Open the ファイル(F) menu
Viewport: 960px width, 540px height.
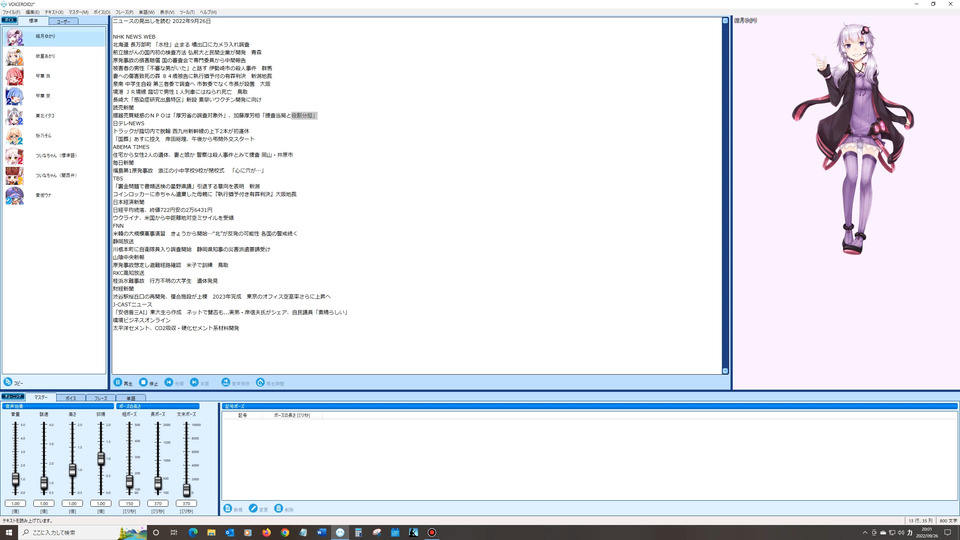tap(11, 12)
